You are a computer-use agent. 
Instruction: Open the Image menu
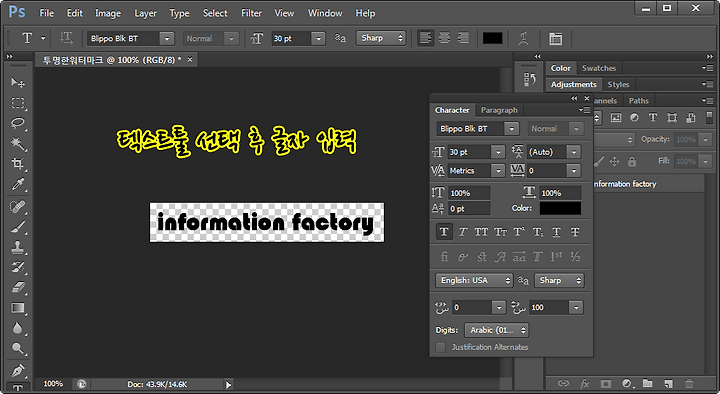(x=108, y=13)
